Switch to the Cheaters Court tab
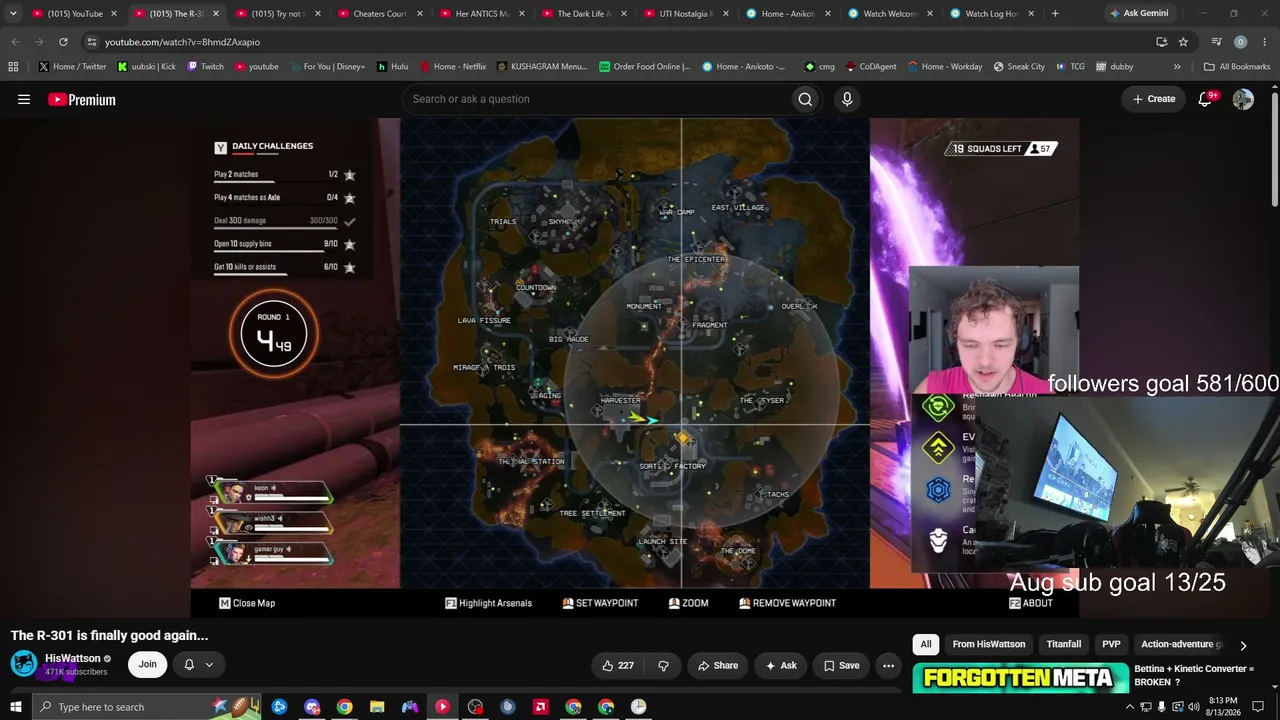 click(x=380, y=14)
